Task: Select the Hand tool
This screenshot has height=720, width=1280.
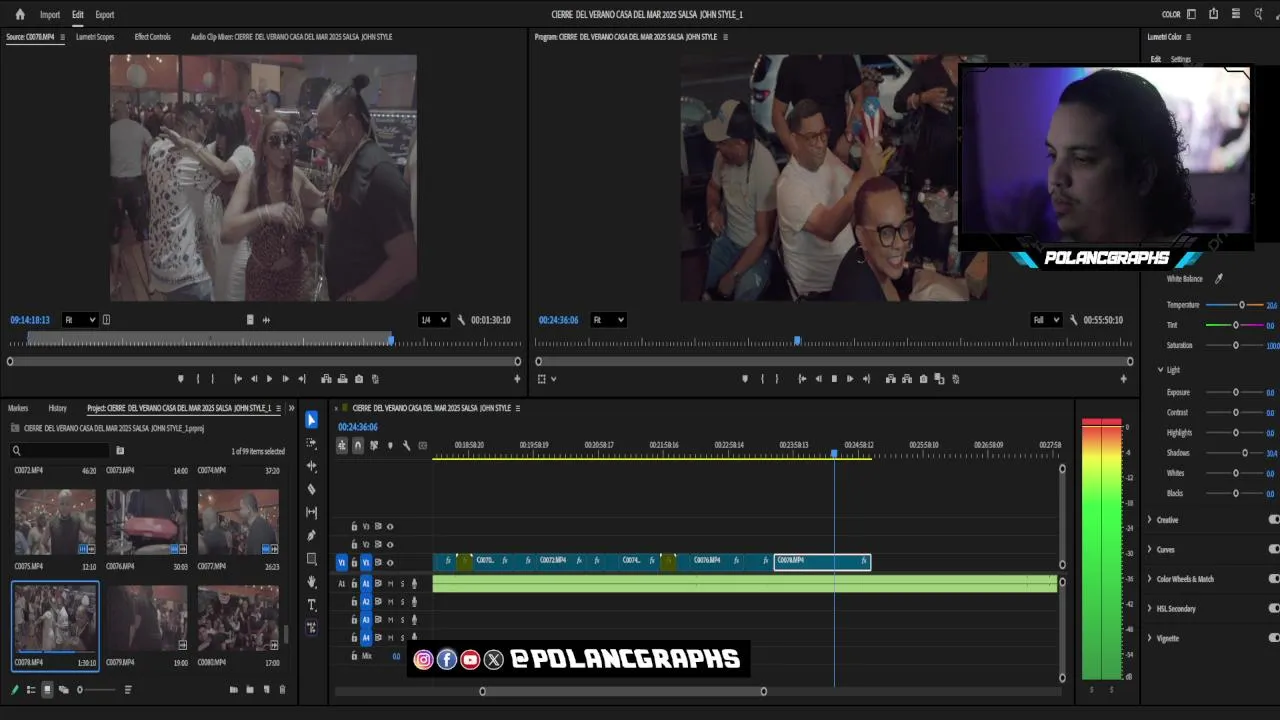Action: (x=311, y=581)
